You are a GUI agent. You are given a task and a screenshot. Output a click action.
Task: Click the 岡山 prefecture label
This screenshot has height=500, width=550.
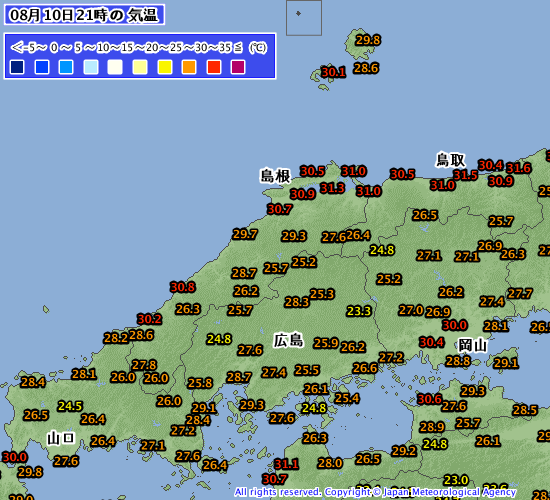473,346
